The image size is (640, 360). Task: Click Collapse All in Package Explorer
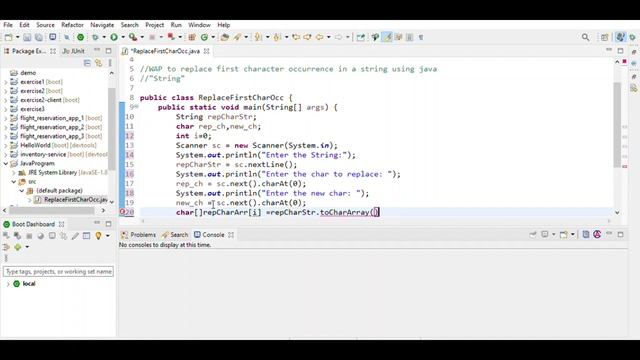[87, 63]
